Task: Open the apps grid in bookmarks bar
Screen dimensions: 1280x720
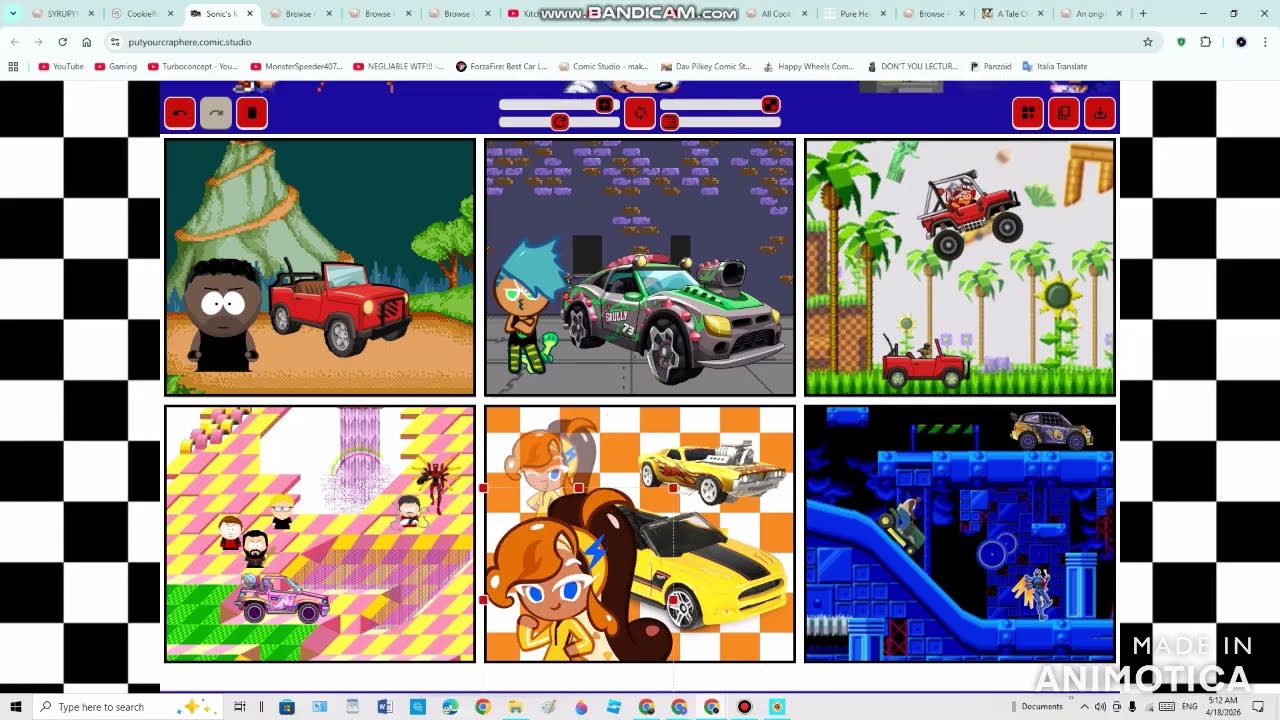Action: pos(13,66)
